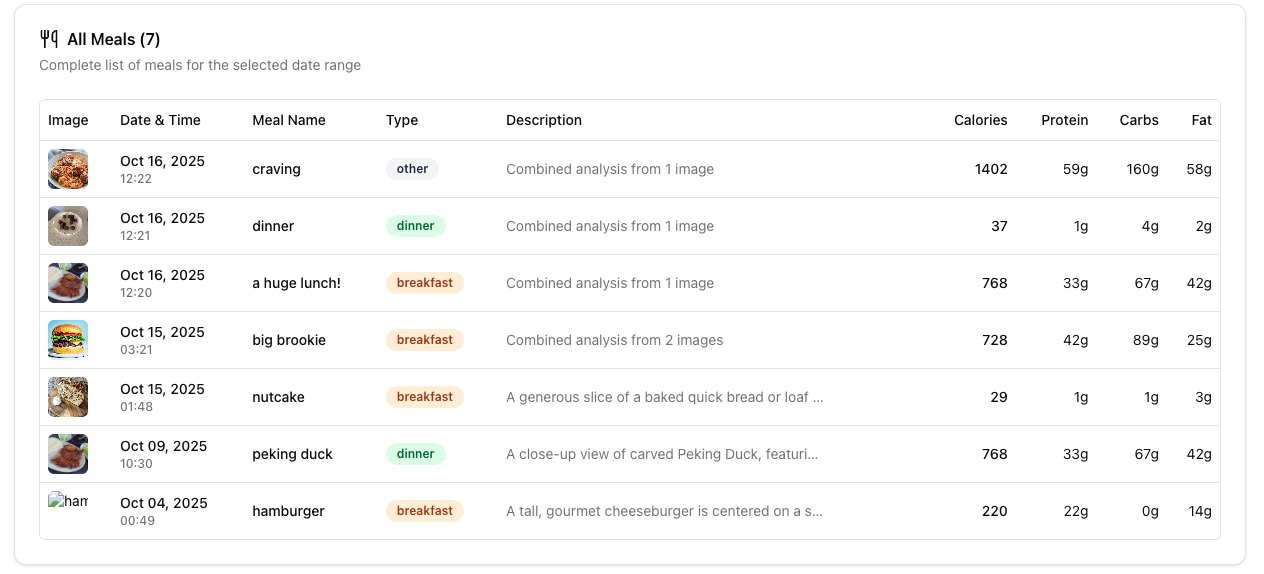This screenshot has width=1264, height=574.
Task: Open the craving meal thumbnail image
Action: coord(68,169)
